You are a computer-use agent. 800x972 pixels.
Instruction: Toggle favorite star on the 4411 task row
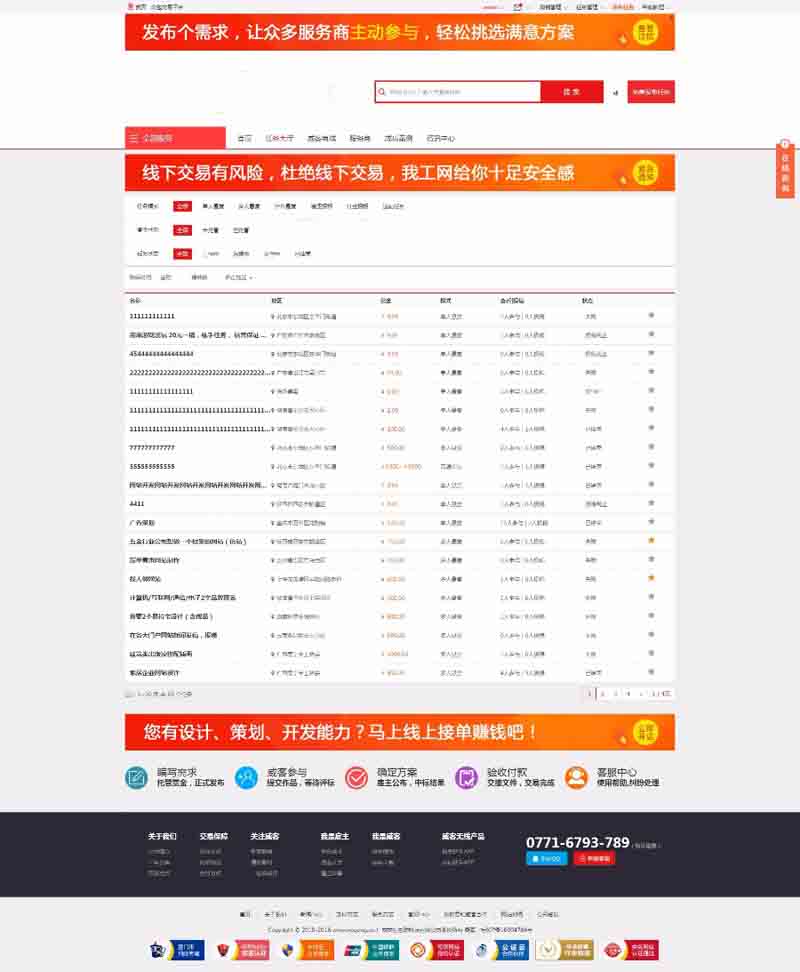(x=651, y=503)
